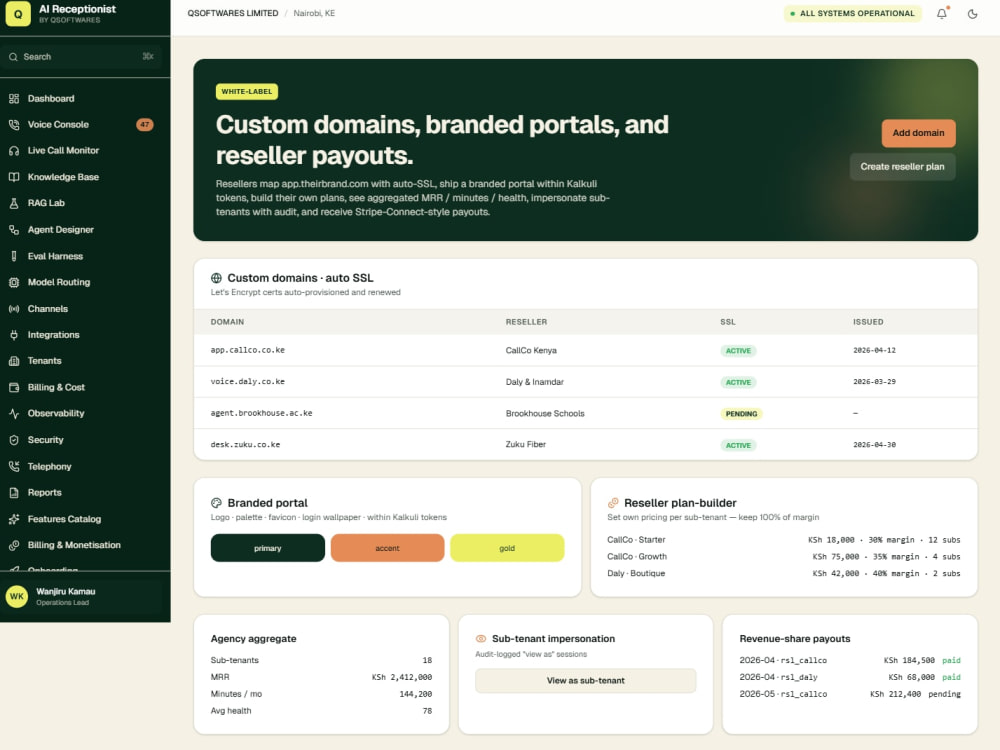
Task: Click the globe icon beside Custom domains
Action: 216,278
